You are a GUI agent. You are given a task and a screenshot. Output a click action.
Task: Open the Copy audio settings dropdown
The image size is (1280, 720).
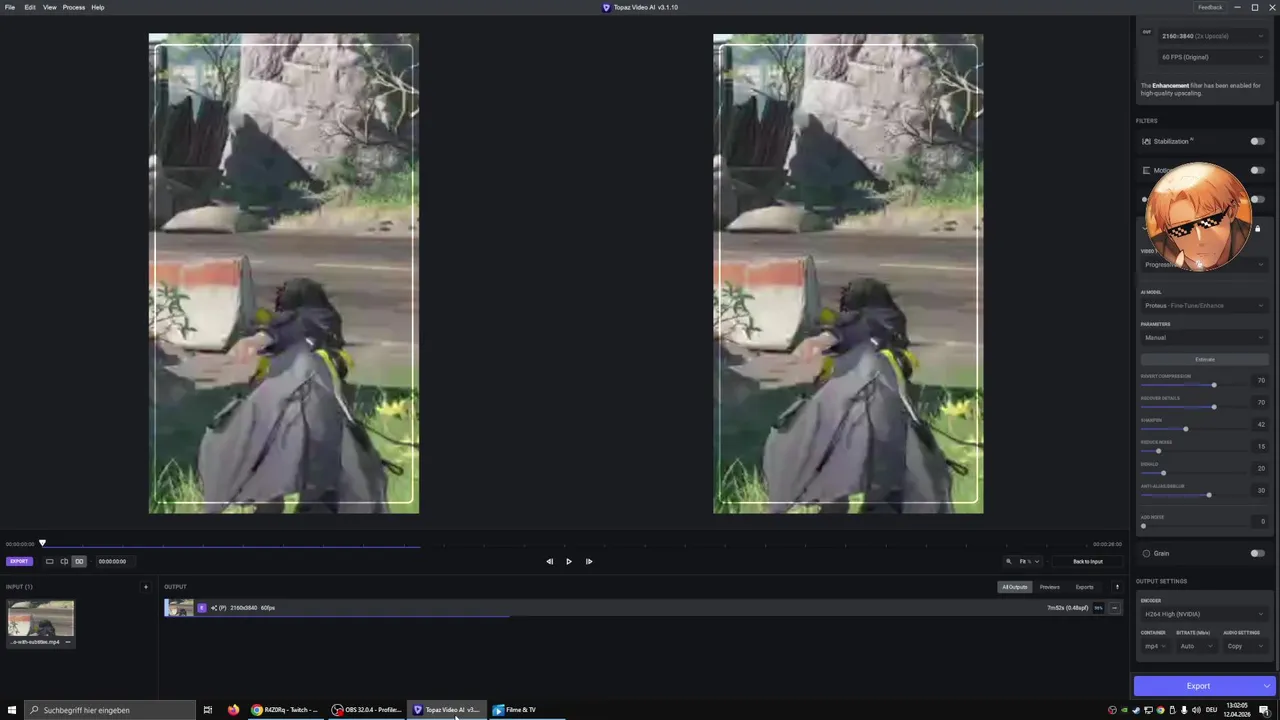coord(1245,646)
